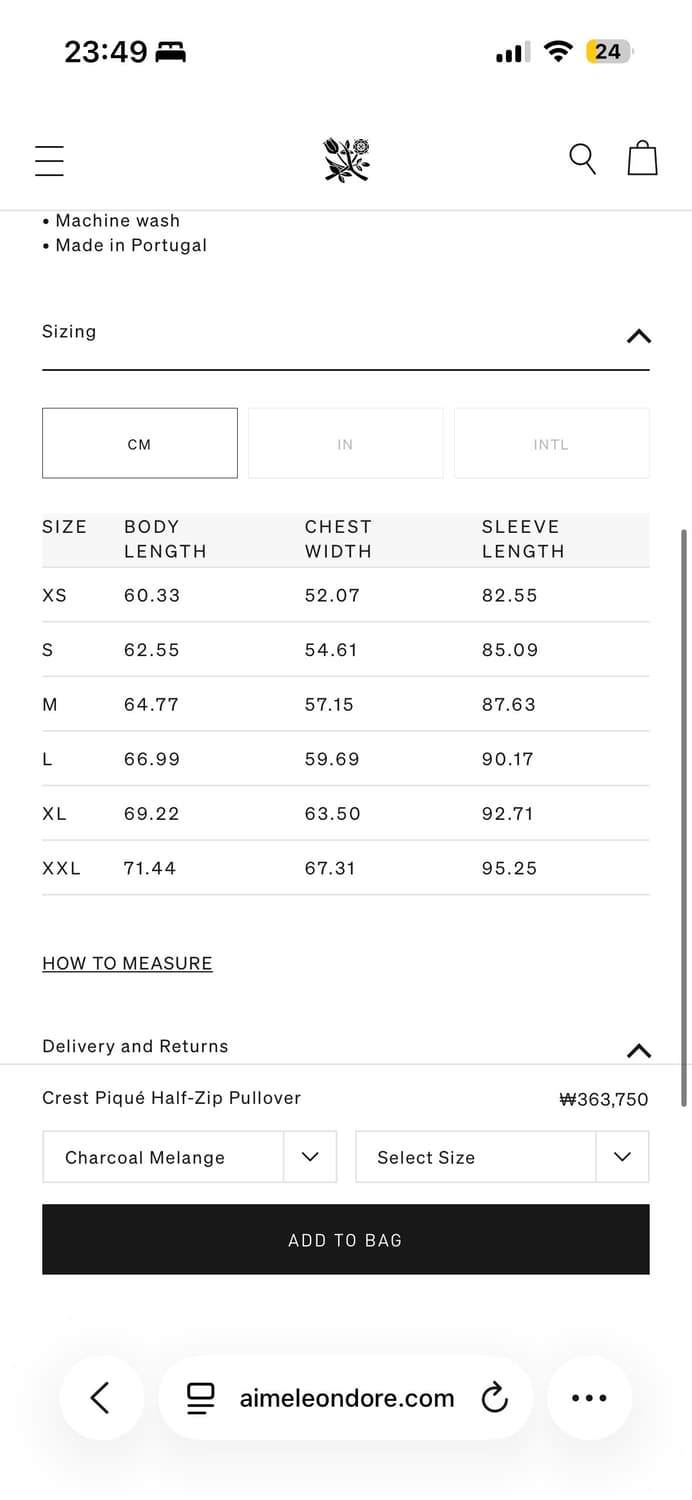Open the search magnifier icon
The height and width of the screenshot is (1500, 692).
click(582, 159)
